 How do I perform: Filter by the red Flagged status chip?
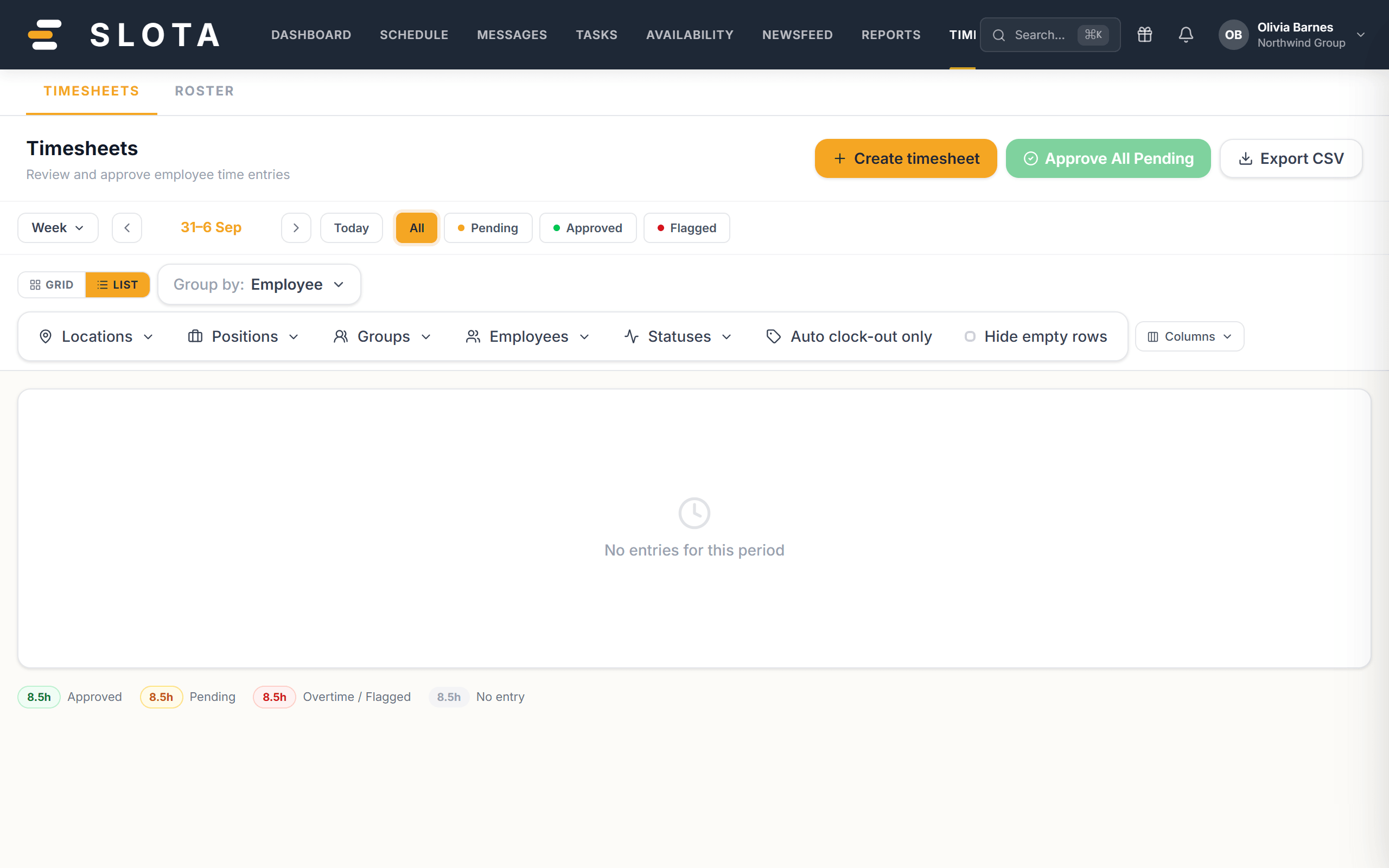[686, 228]
